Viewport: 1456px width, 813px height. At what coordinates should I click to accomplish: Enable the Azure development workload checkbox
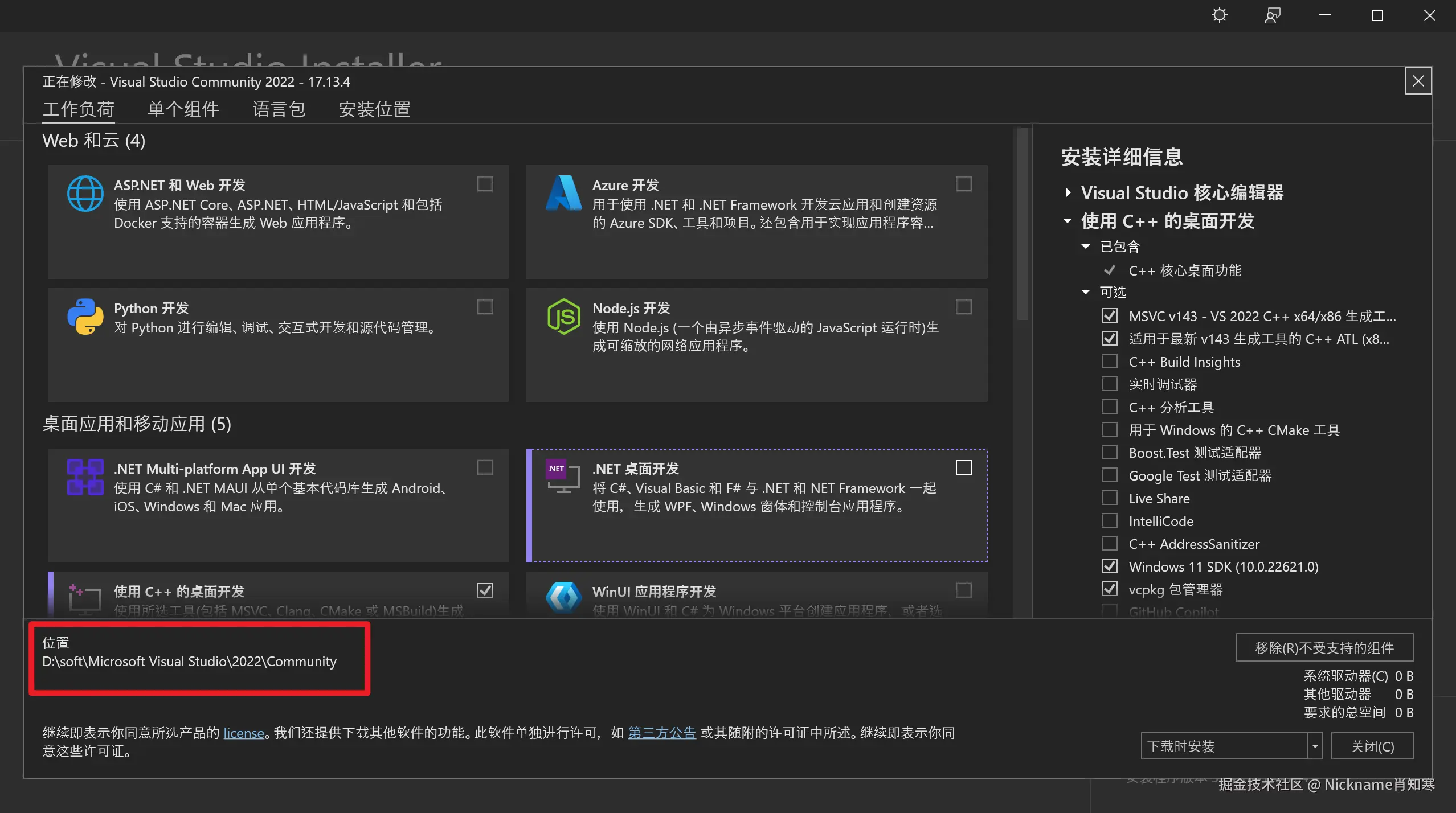[964, 184]
